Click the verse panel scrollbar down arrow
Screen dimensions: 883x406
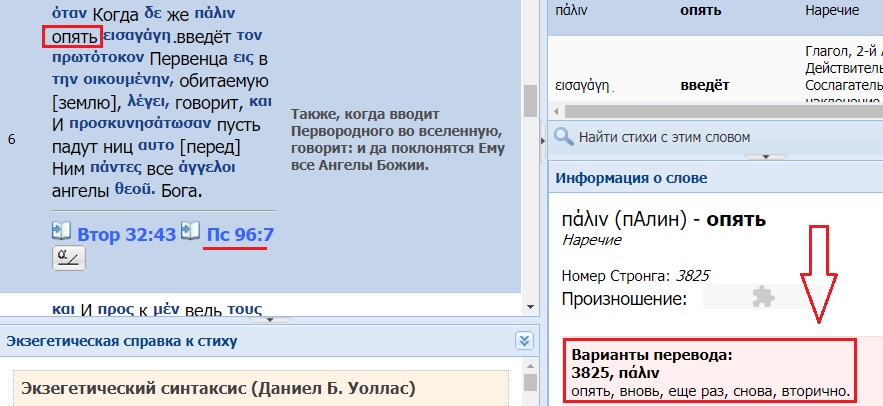(x=530, y=307)
